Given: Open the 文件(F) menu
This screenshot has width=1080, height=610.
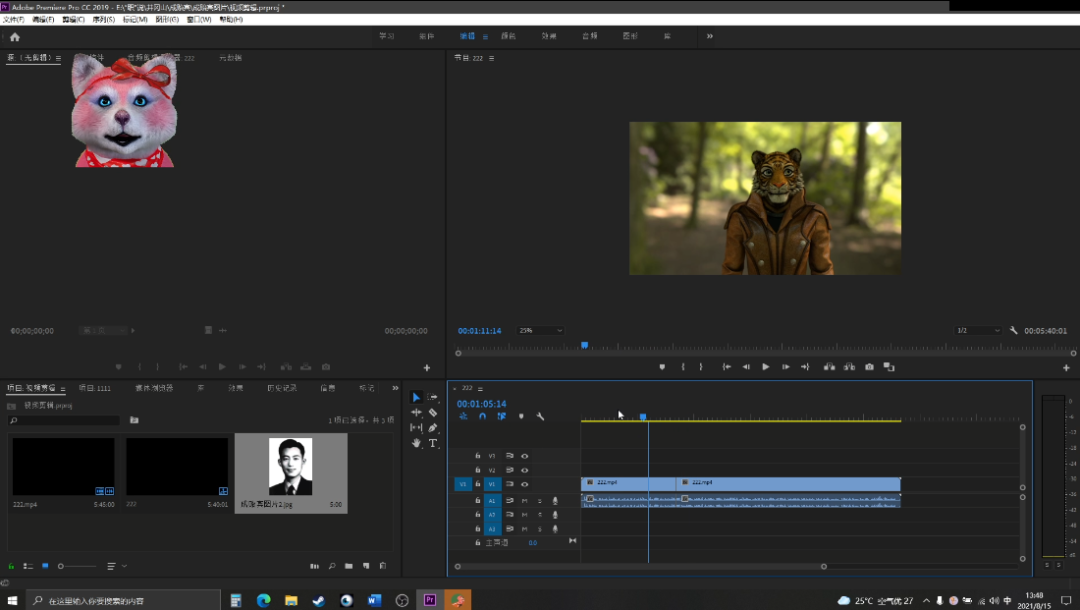Looking at the screenshot, I should pos(14,19).
